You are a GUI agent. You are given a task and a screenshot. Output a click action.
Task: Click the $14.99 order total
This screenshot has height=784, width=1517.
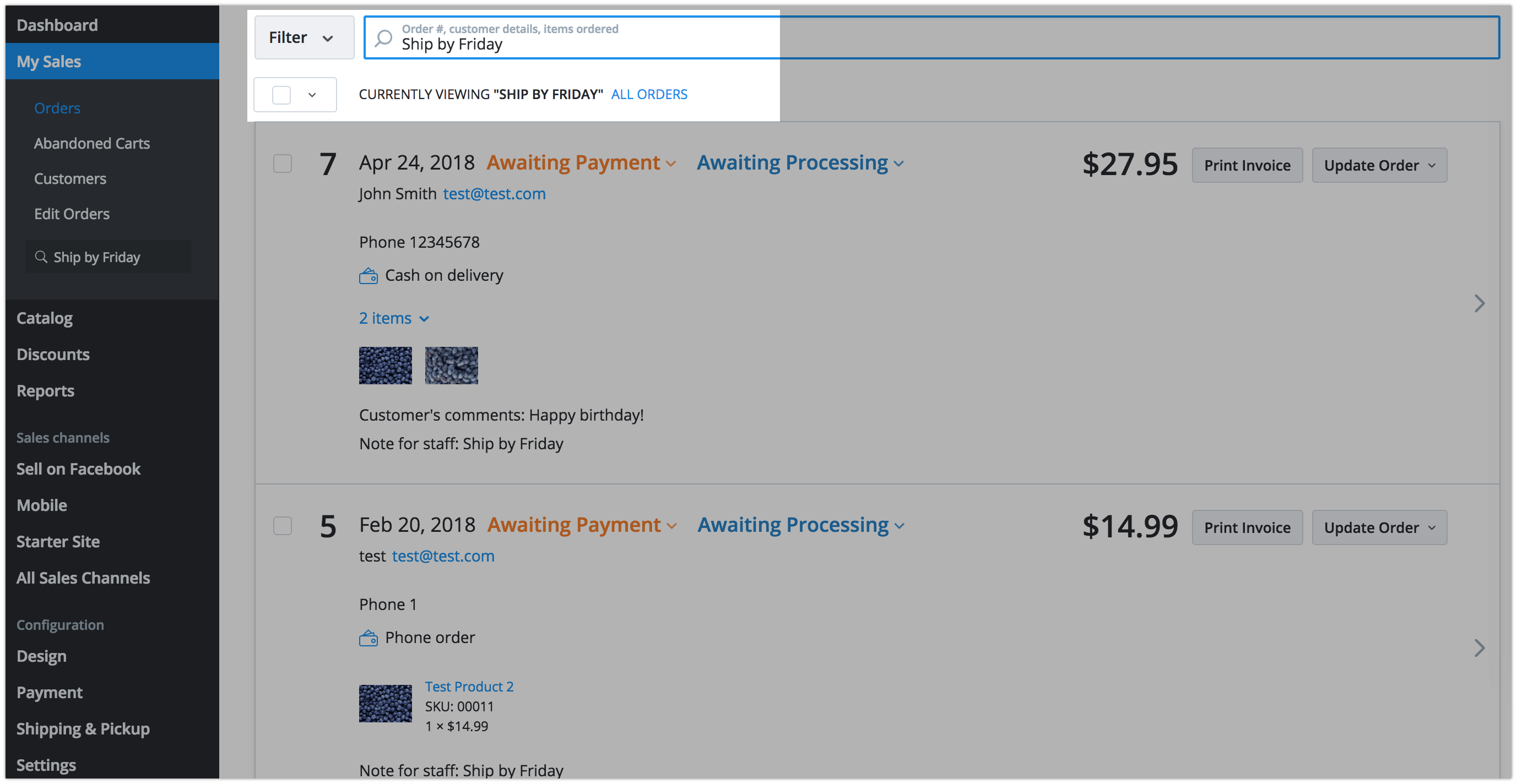1130,526
